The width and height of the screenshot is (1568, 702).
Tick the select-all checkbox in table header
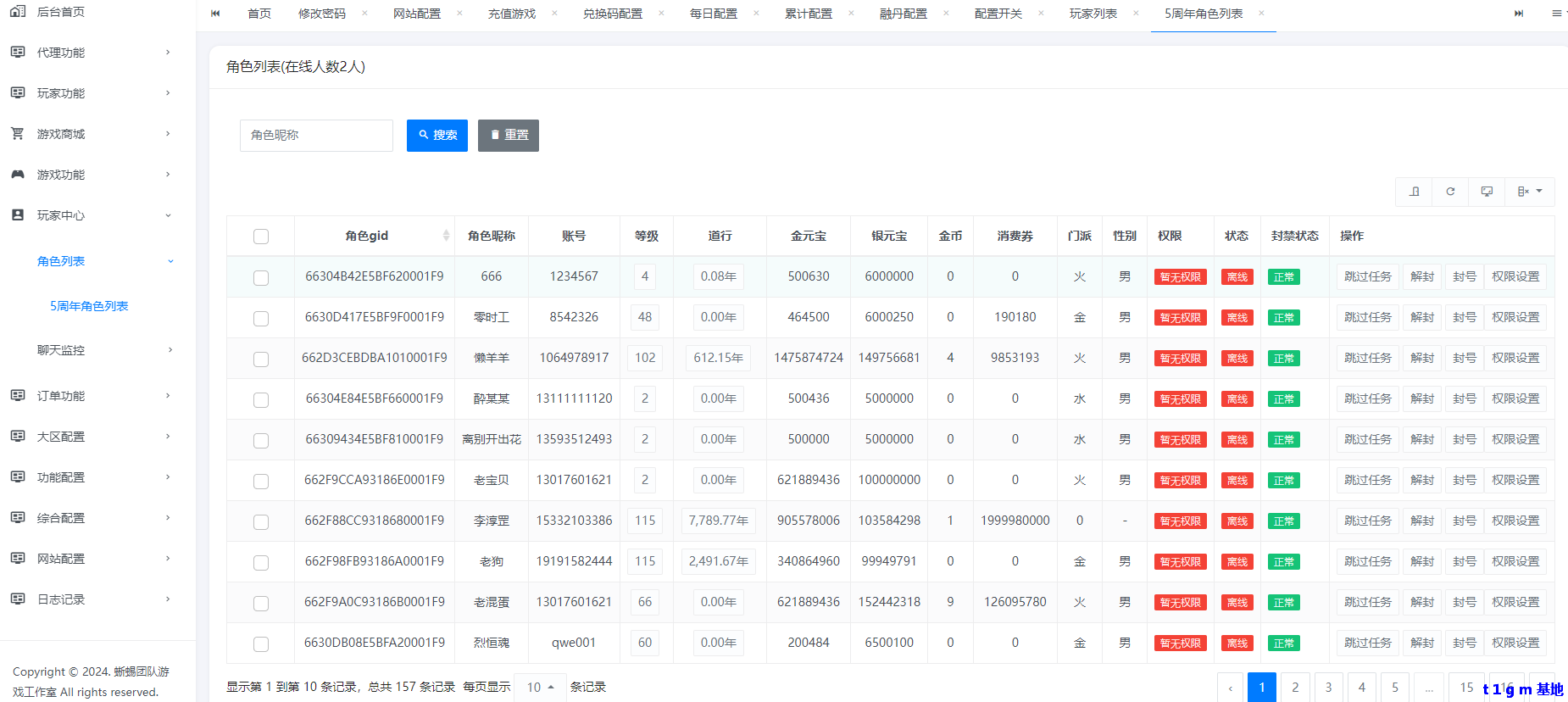coord(261,237)
